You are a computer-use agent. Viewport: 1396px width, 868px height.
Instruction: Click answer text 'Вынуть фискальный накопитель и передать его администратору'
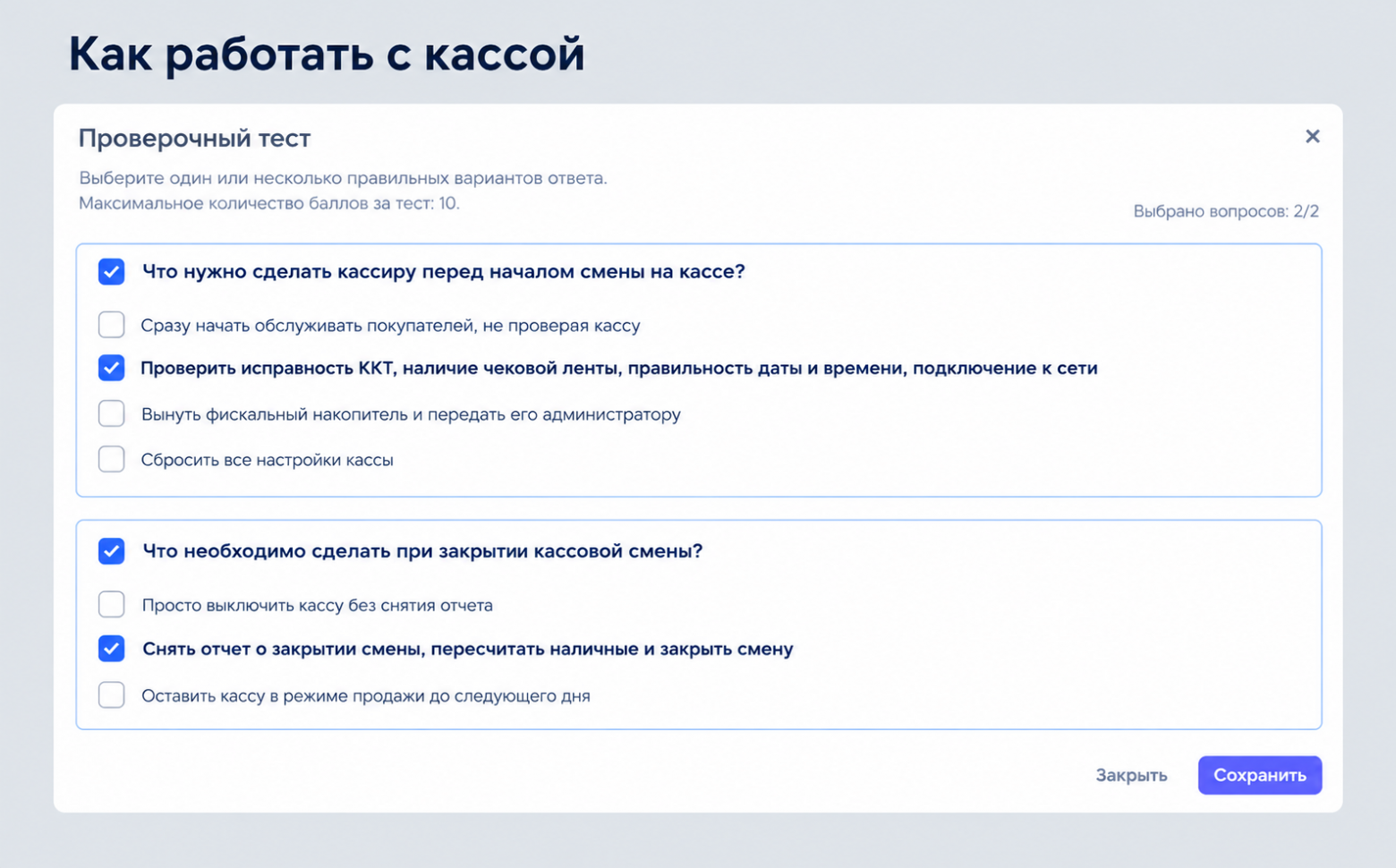click(x=411, y=414)
